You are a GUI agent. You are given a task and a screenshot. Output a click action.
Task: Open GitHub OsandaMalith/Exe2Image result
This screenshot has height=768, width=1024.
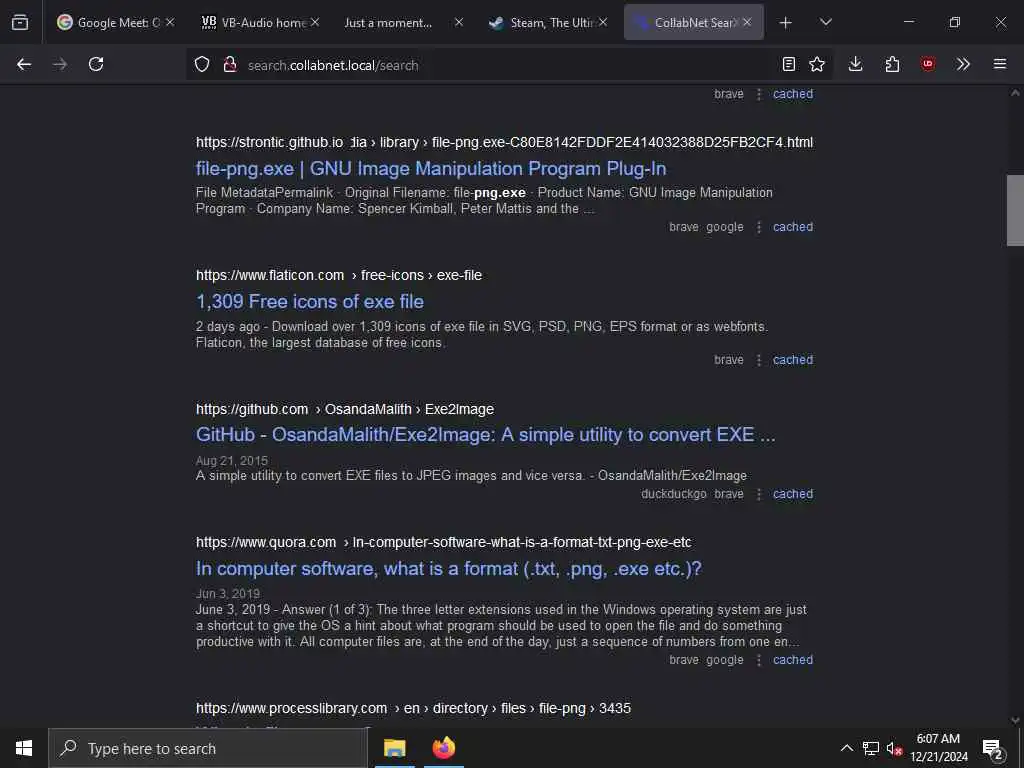pyautogui.click(x=485, y=435)
